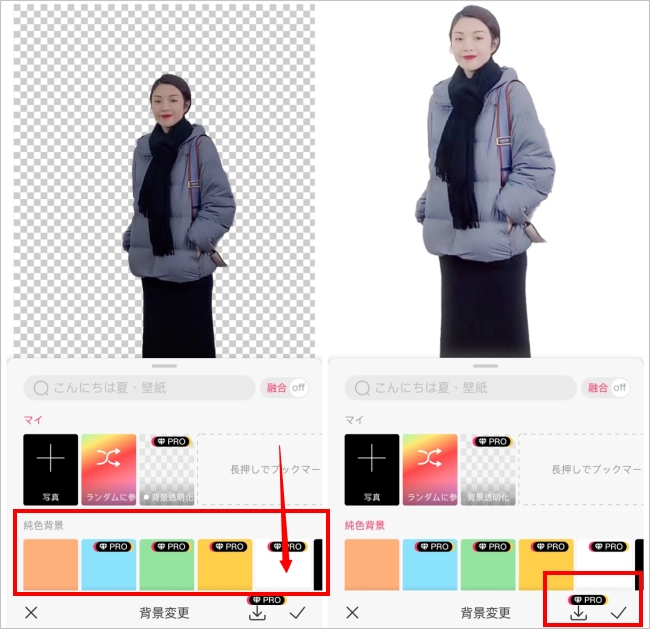This screenshot has width=650, height=629.
Task: Tap bookmark placeholder 長押しでブックマー in right panel
Action: click(x=580, y=469)
